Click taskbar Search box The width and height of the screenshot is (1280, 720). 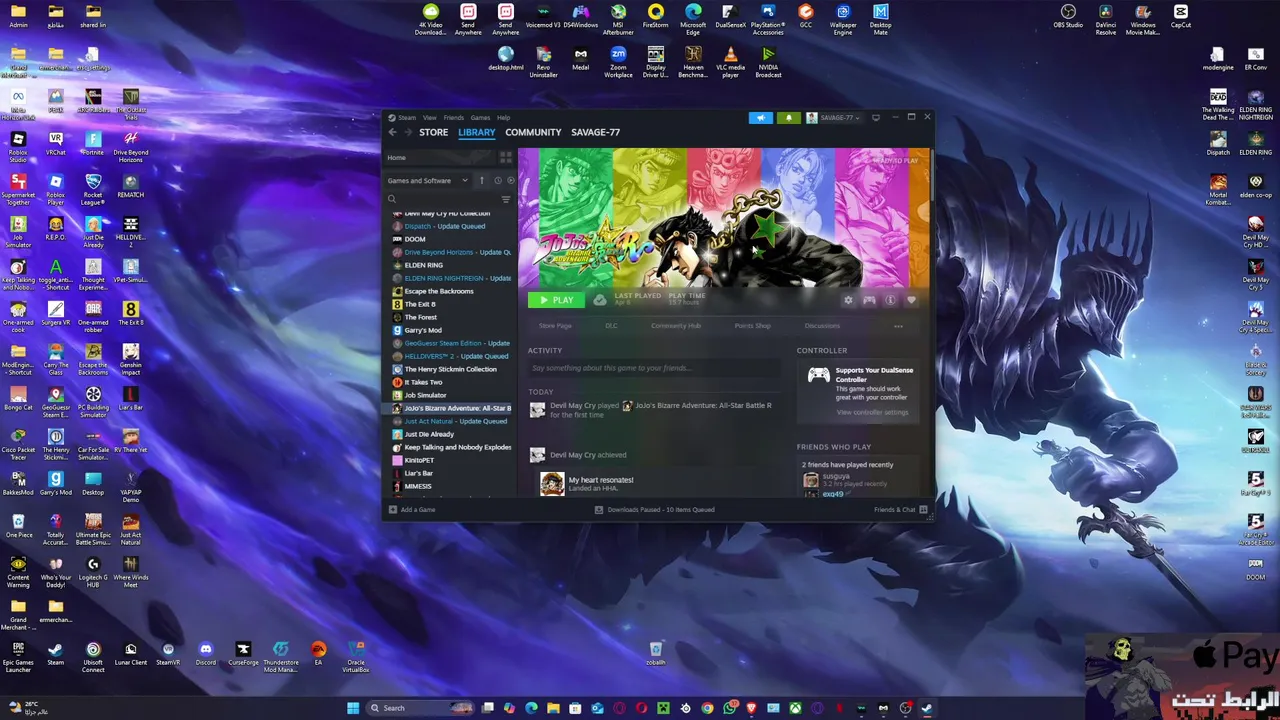click(x=420, y=708)
